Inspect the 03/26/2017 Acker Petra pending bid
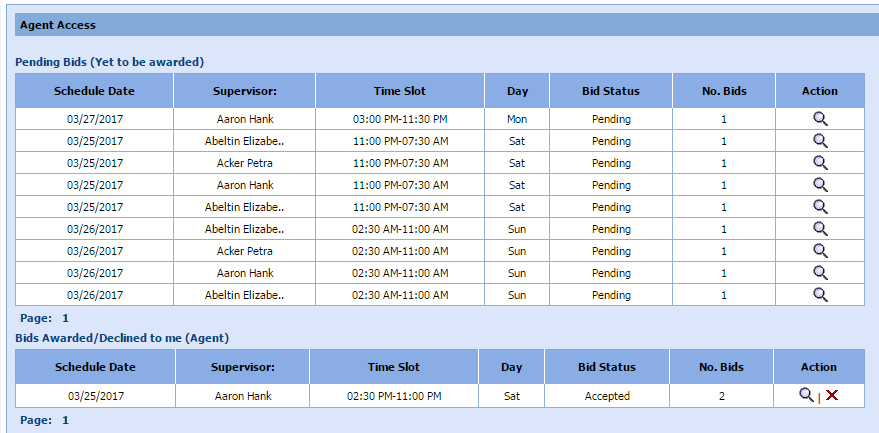The width and height of the screenshot is (879, 433). 820,250
